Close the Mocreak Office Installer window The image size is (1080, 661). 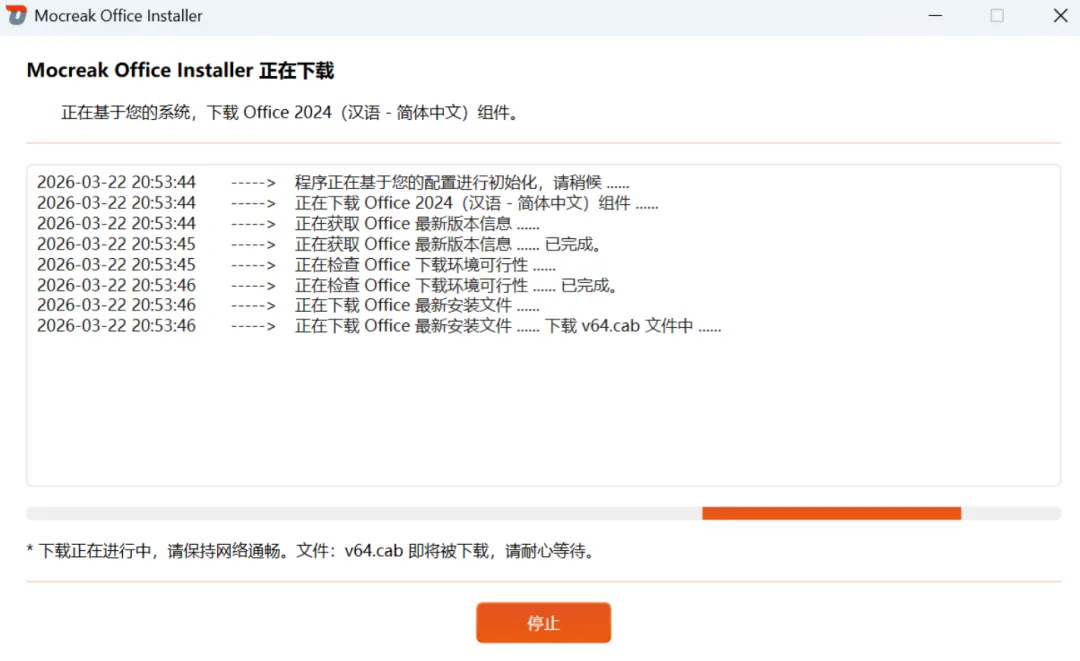click(x=1060, y=15)
